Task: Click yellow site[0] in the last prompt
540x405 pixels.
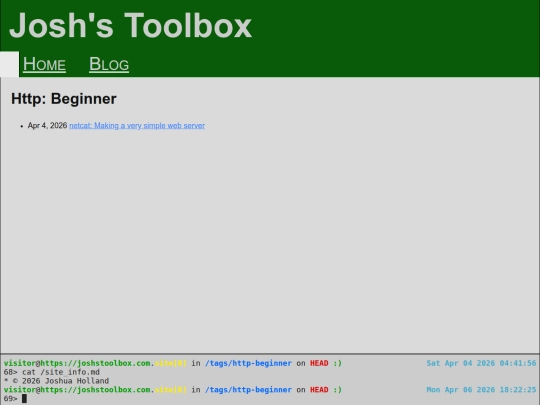Action: click(170, 390)
